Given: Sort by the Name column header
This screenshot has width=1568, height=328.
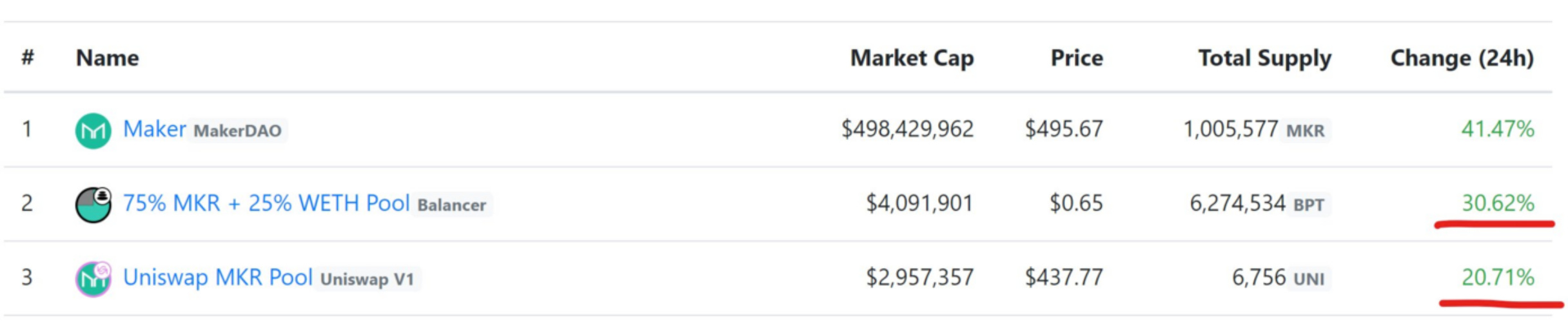Looking at the screenshot, I should (108, 58).
